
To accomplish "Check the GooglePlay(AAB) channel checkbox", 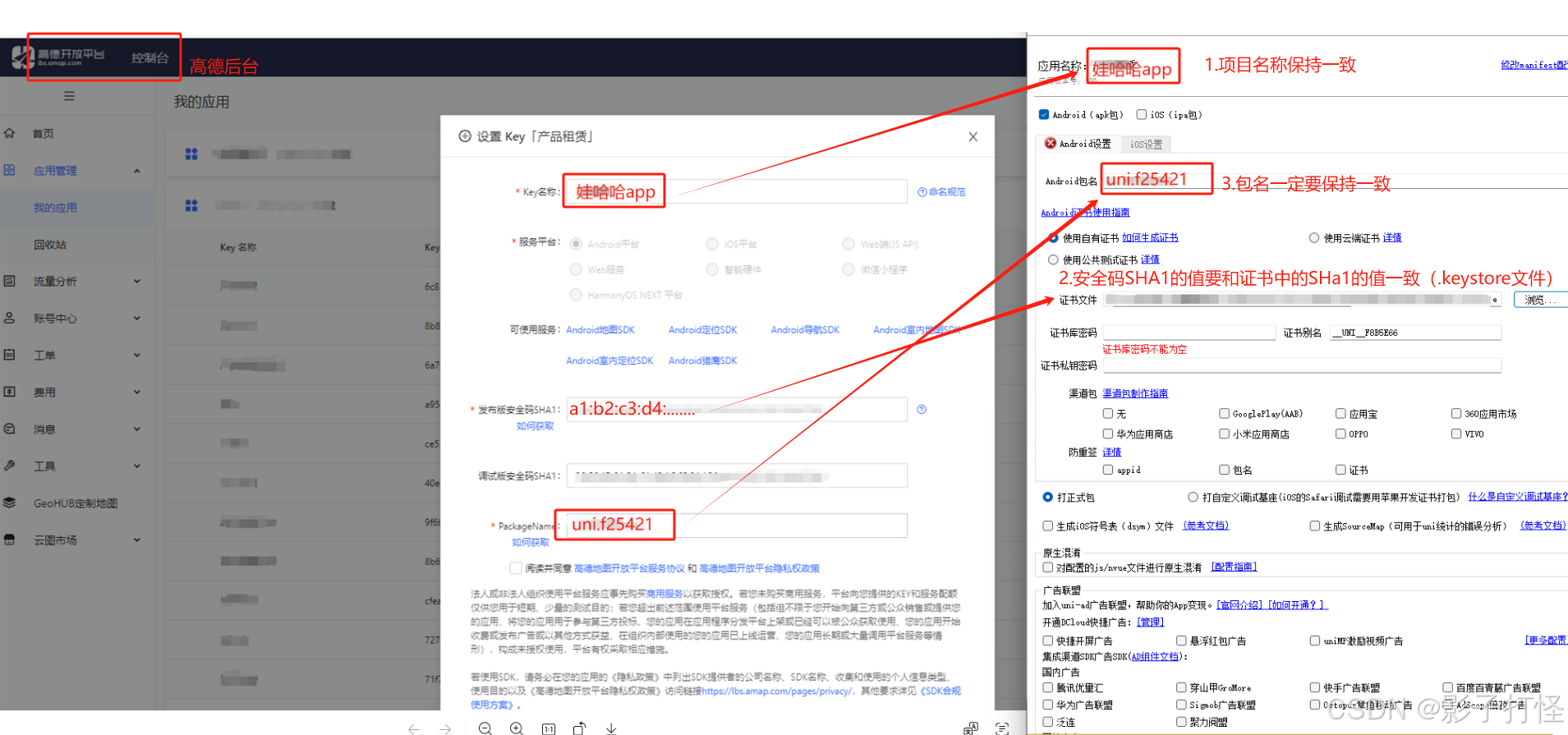I will tap(1224, 414).
